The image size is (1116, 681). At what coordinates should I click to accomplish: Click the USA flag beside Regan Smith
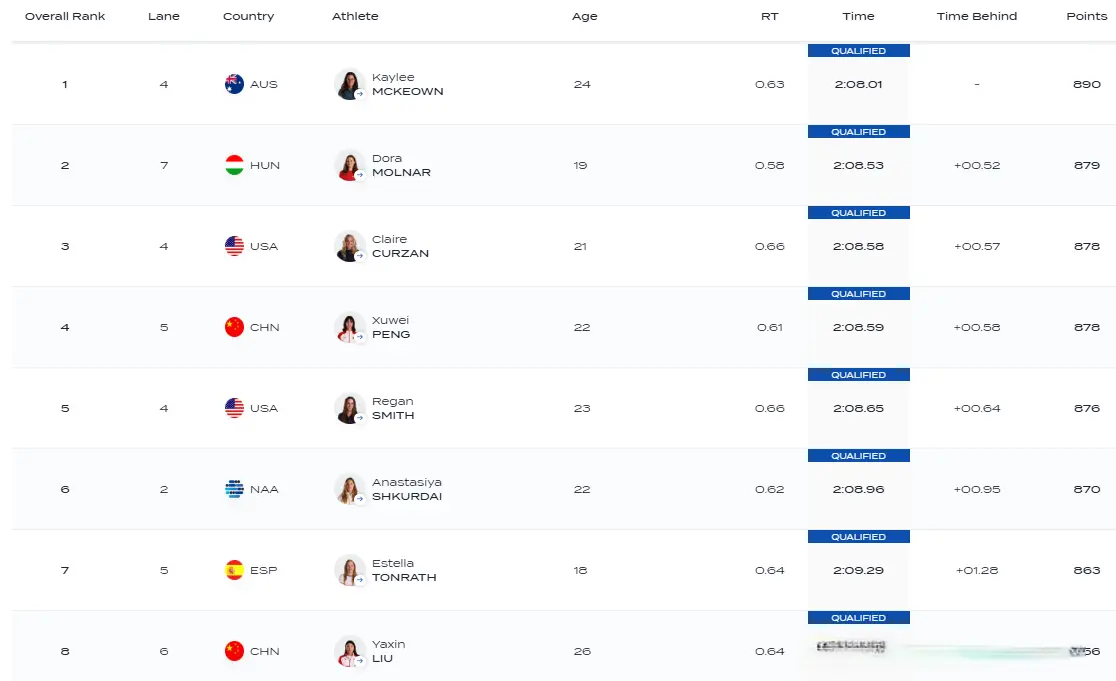point(234,408)
